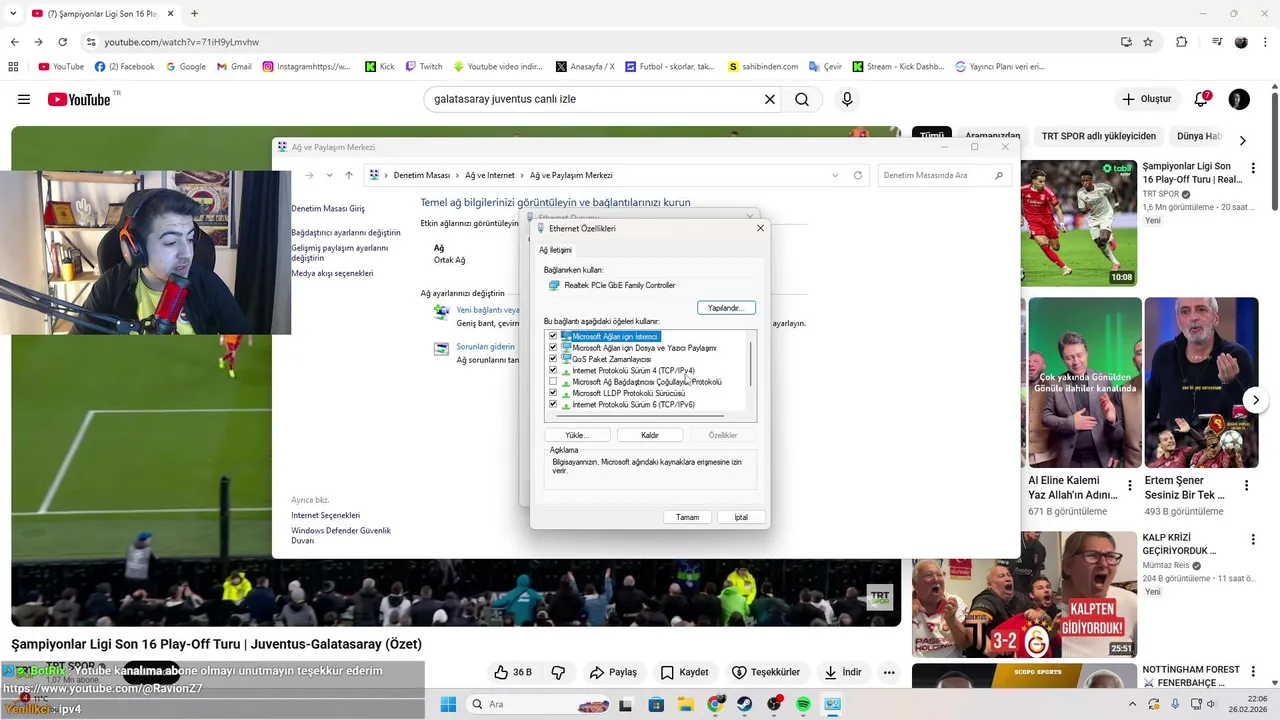The image size is (1280, 720).
Task: Open Medya akışı seçenekleri link
Action: (x=332, y=273)
